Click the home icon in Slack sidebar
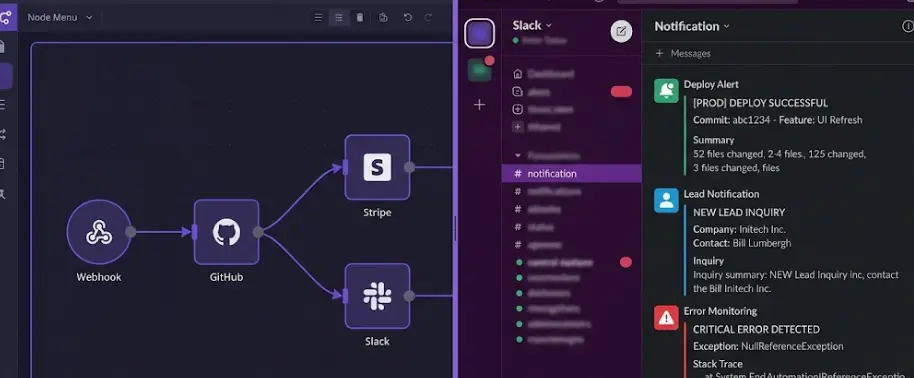914x378 pixels. click(518, 74)
